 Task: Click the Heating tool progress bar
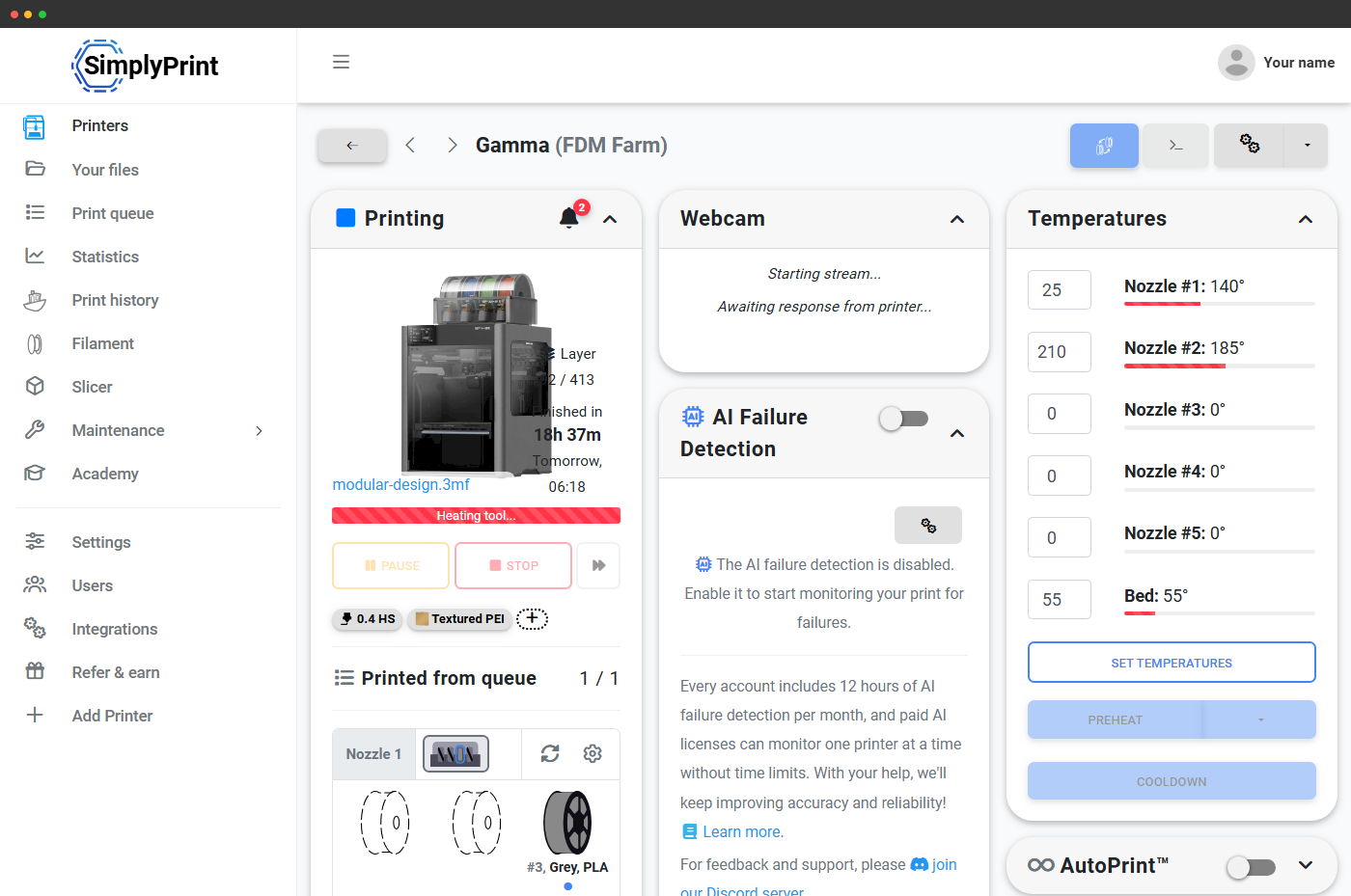476,516
